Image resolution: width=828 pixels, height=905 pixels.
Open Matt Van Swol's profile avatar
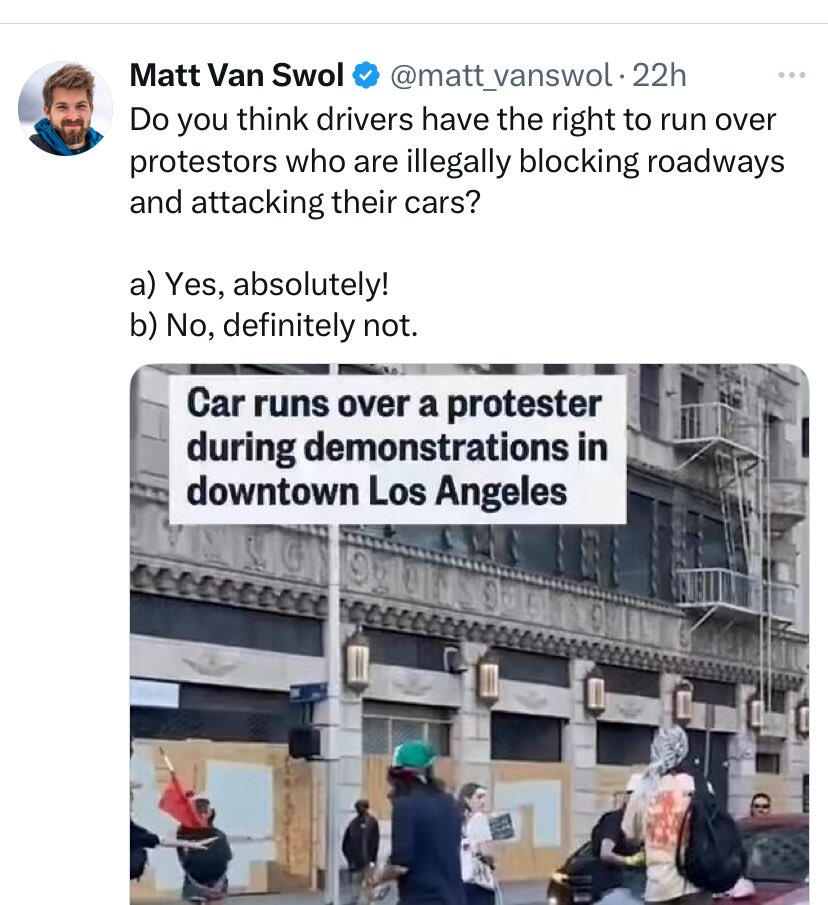[x=65, y=109]
